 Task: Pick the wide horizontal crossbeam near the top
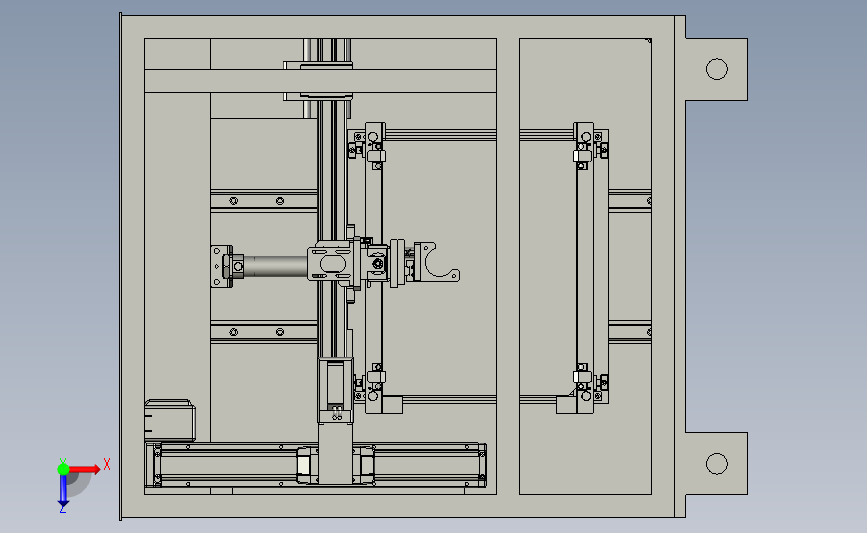click(x=320, y=81)
